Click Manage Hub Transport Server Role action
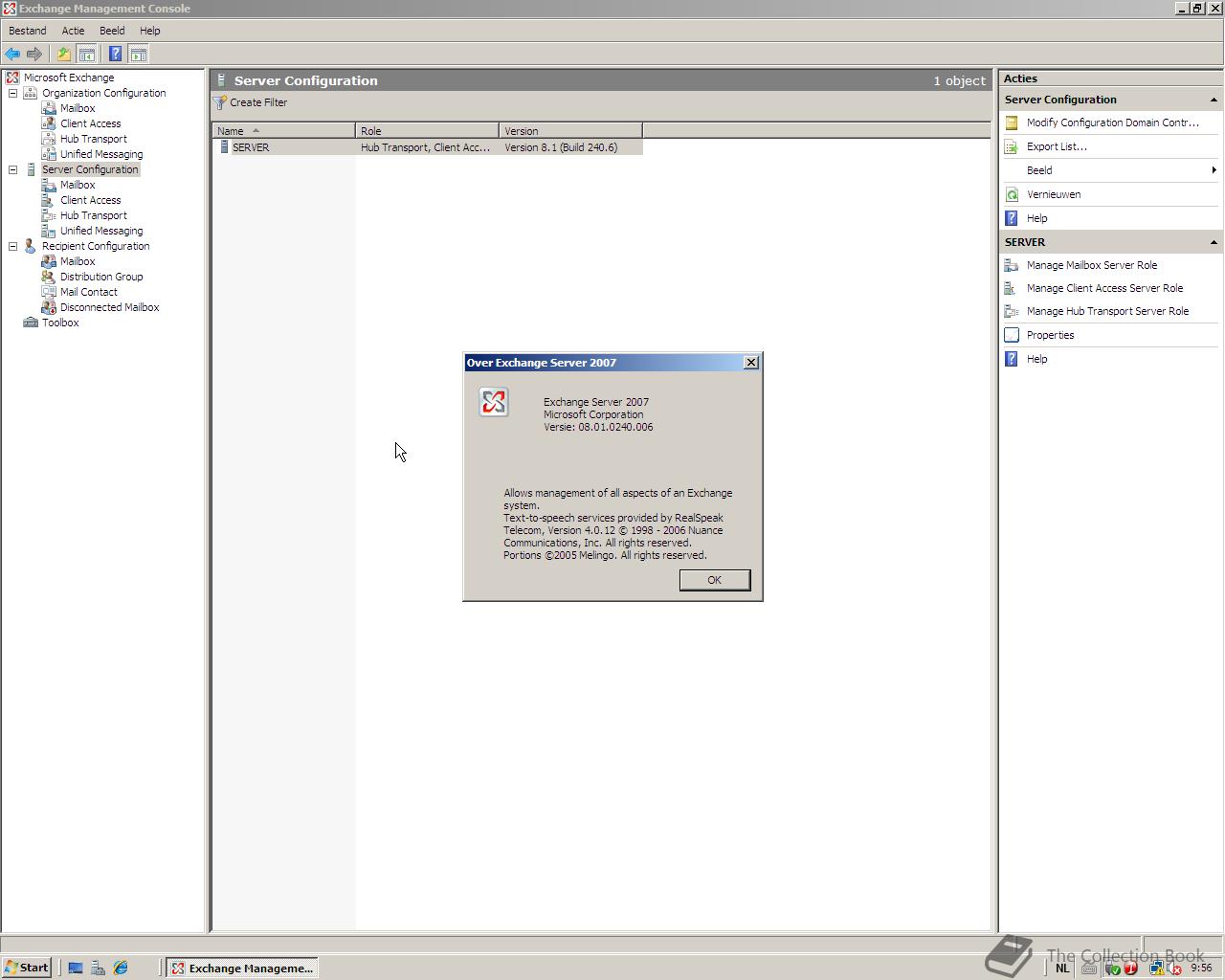The image size is (1225, 980). [x=1107, y=311]
